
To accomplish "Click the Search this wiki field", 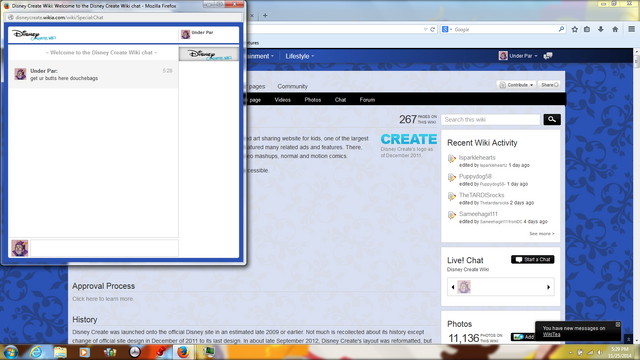I will [x=491, y=120].
